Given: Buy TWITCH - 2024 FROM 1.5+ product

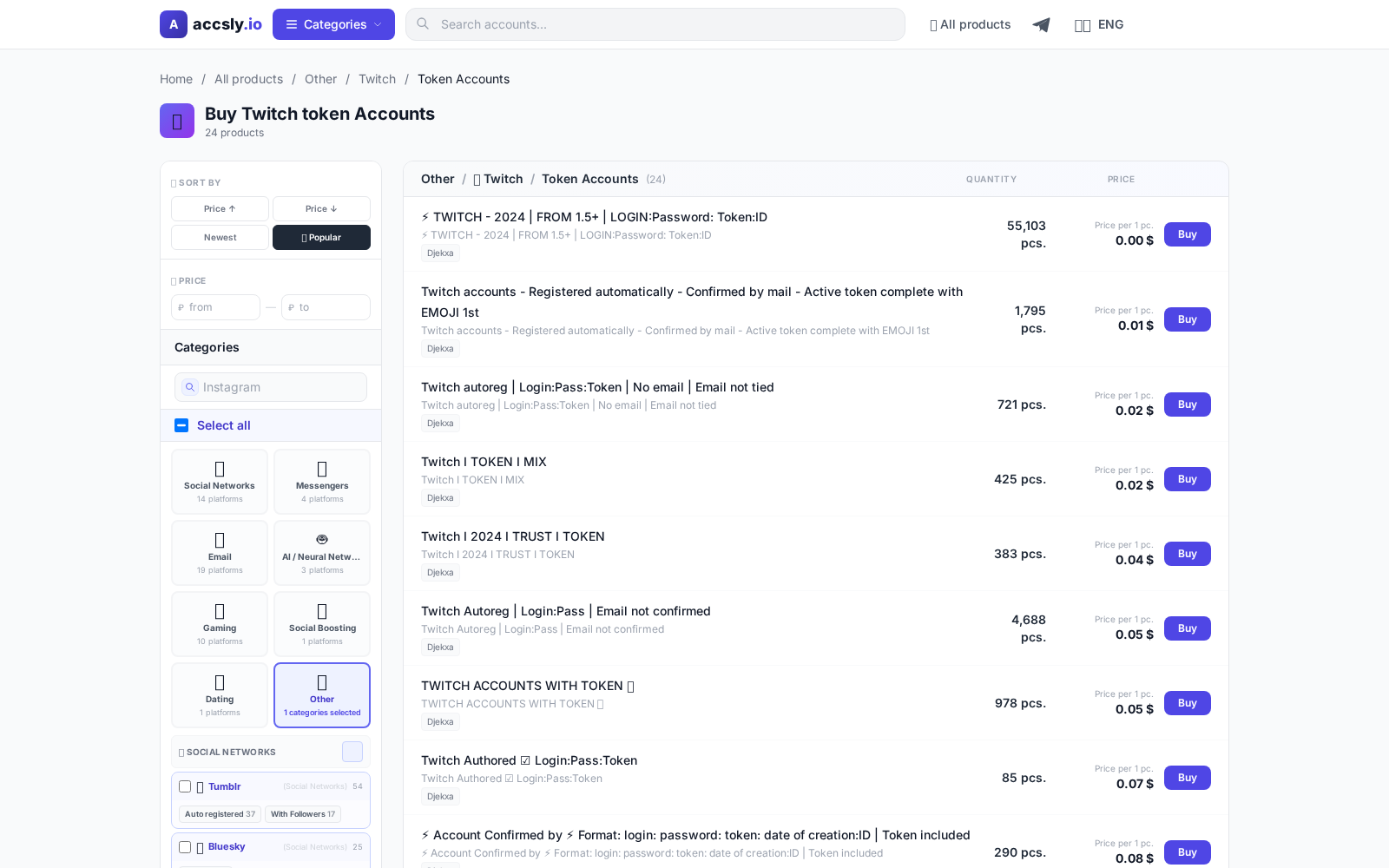Looking at the screenshot, I should point(1187,234).
